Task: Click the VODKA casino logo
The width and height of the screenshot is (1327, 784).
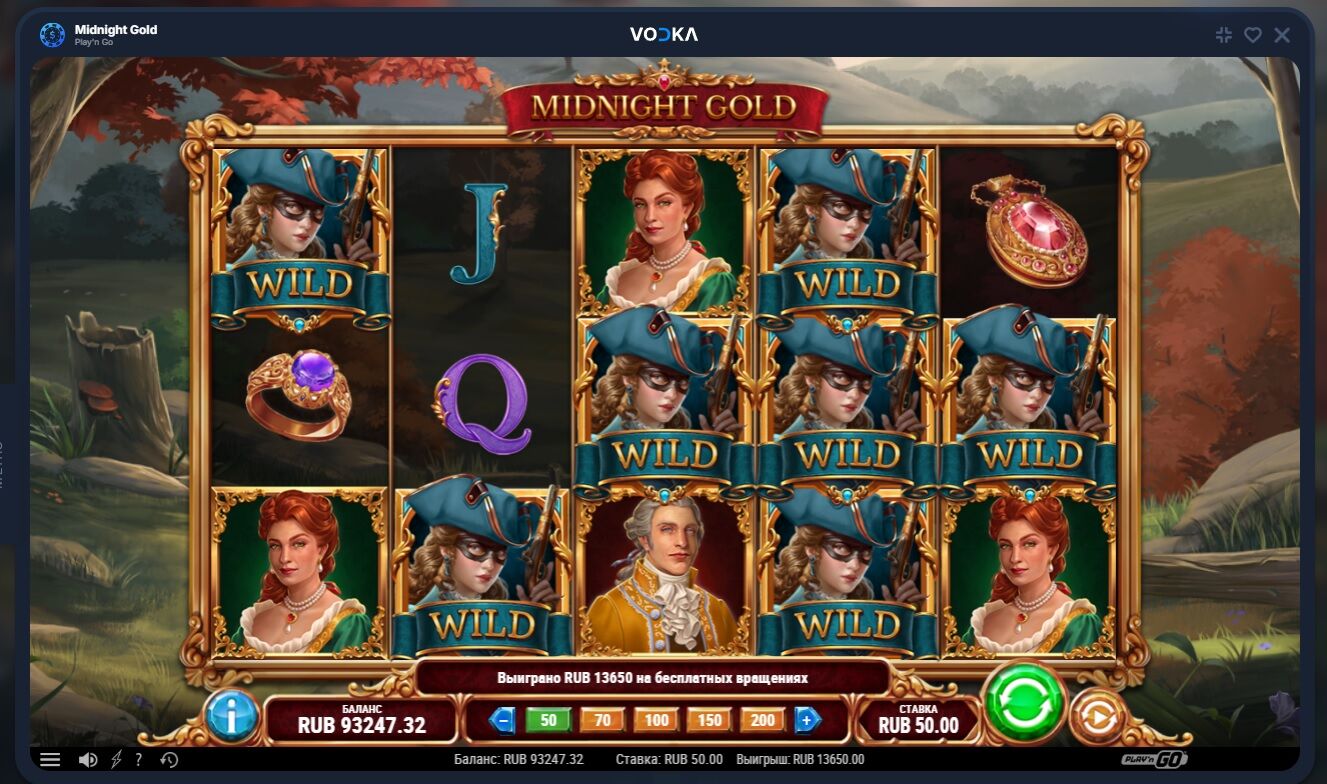Action: [x=664, y=34]
